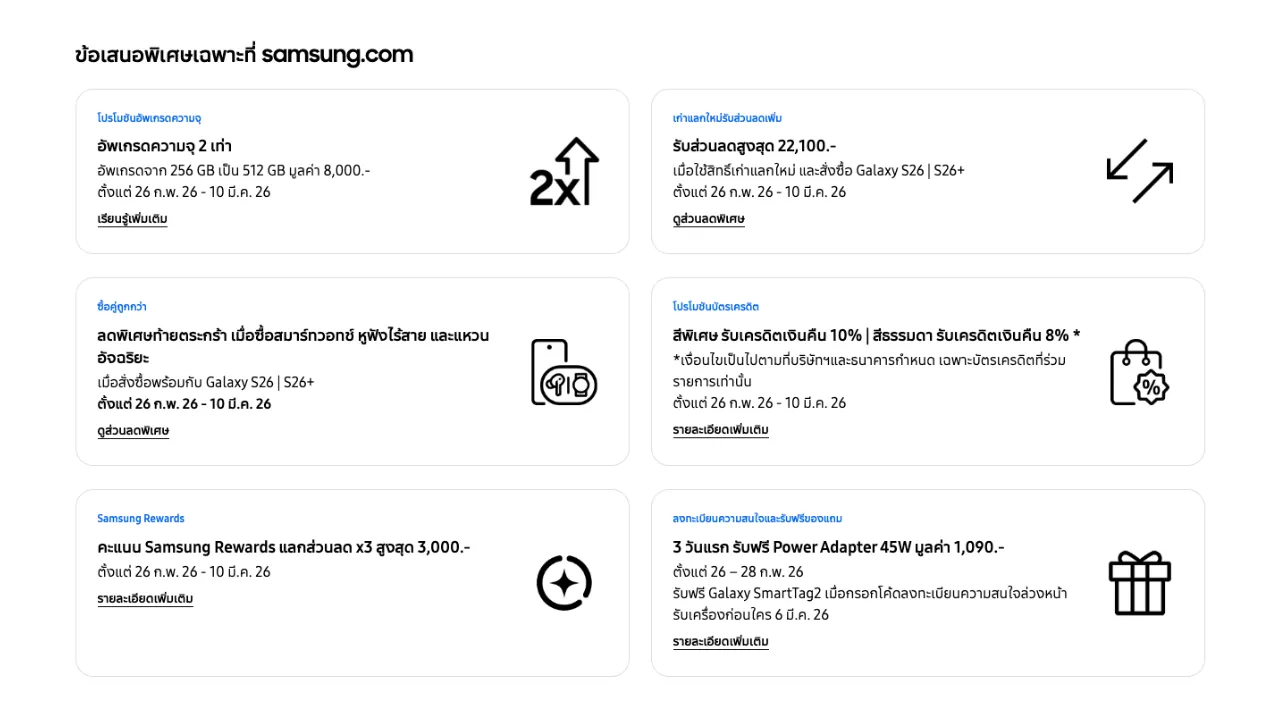Open ดูส่วนลดพิเศษ link in the smartwatch bundle card

point(133,431)
